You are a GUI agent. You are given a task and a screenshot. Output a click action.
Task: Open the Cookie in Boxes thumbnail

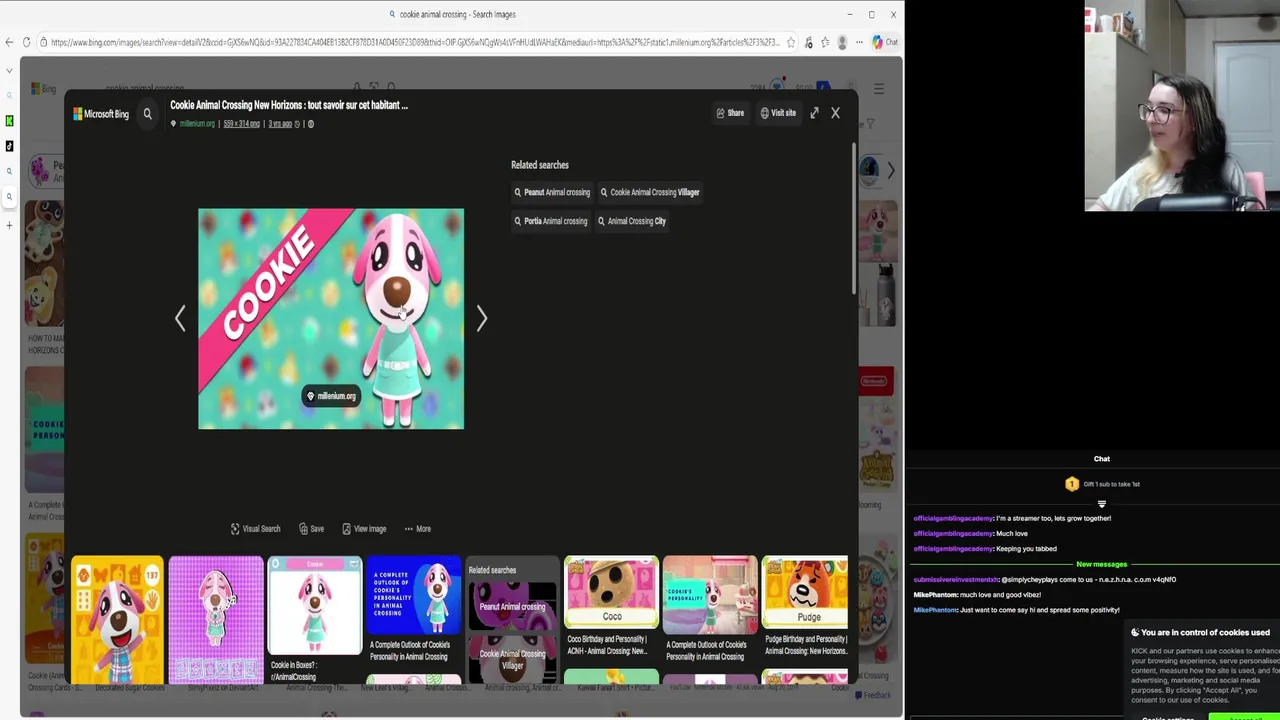tap(315, 606)
